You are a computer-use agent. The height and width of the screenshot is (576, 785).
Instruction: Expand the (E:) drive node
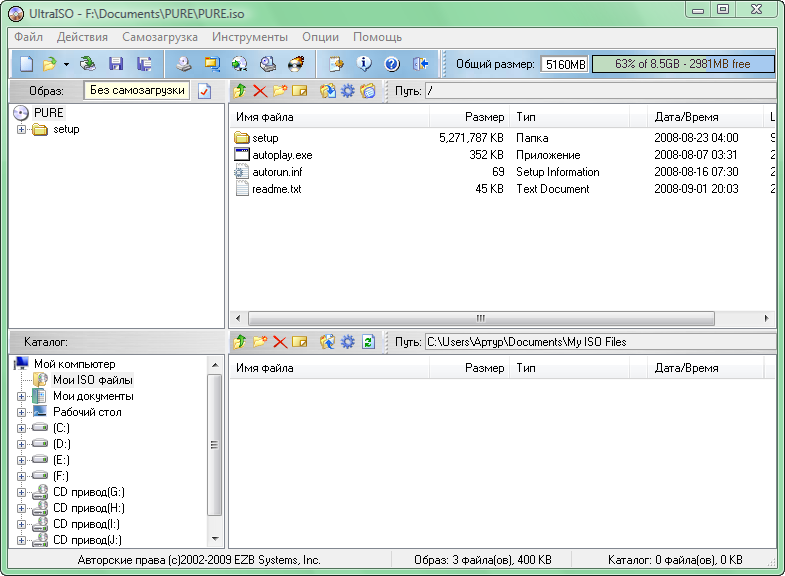tap(22, 461)
